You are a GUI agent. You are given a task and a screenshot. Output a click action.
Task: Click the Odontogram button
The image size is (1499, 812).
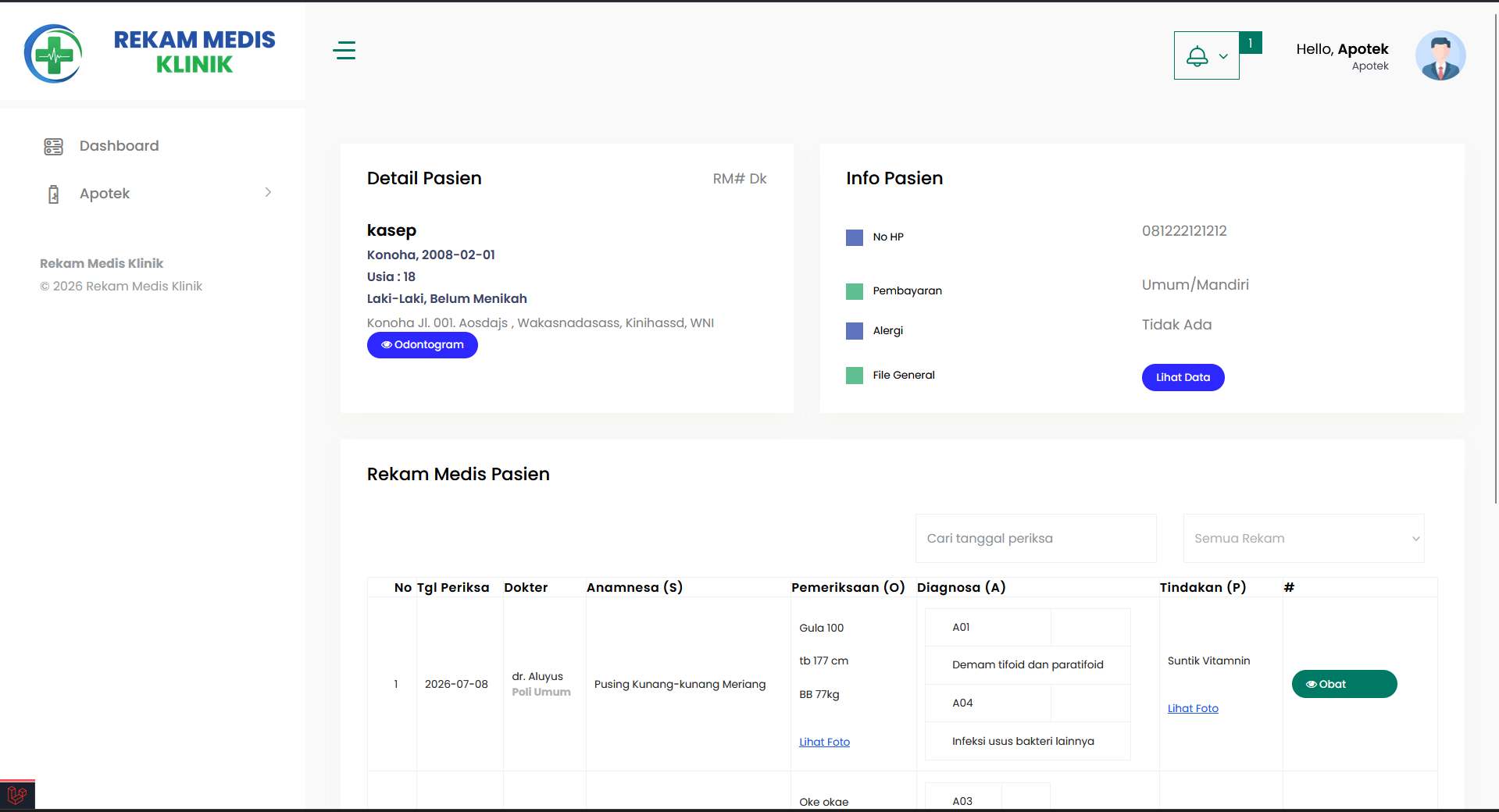(x=423, y=345)
